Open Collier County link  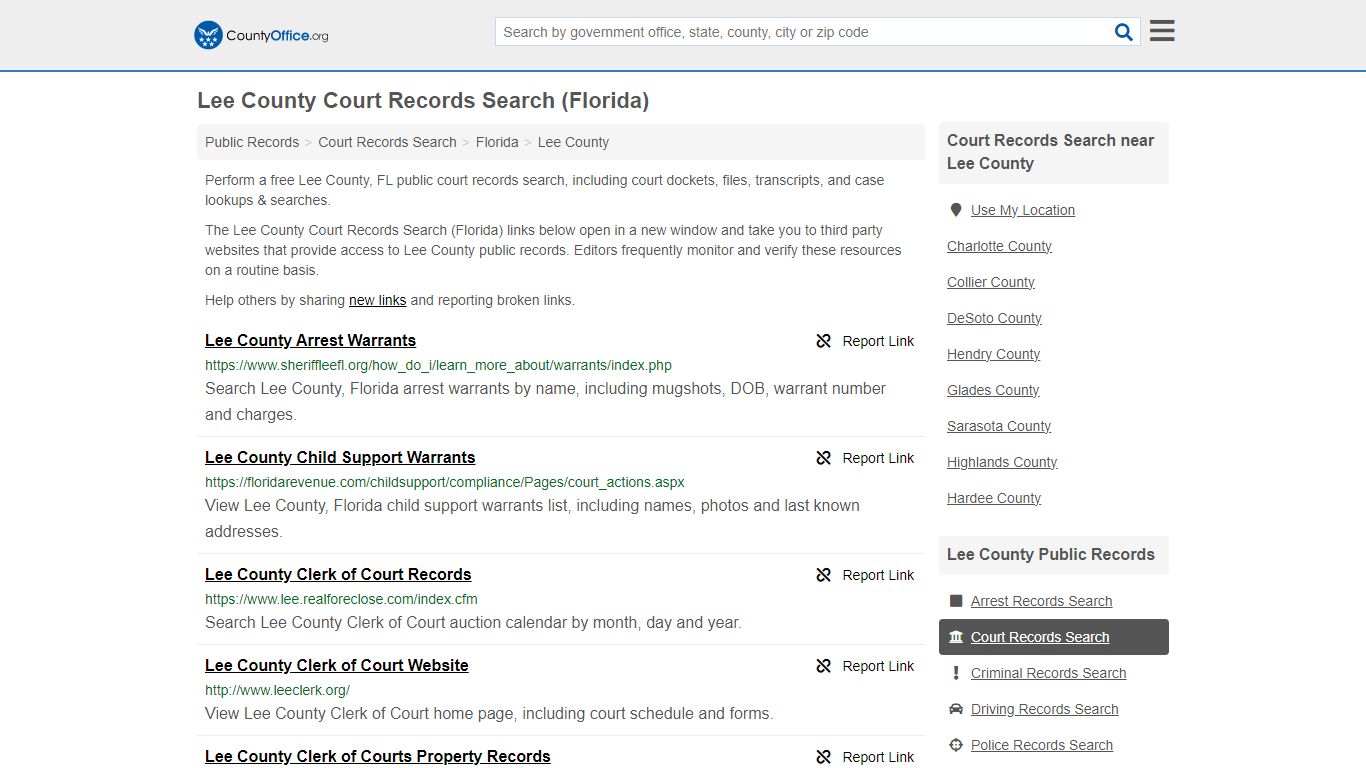click(x=991, y=282)
